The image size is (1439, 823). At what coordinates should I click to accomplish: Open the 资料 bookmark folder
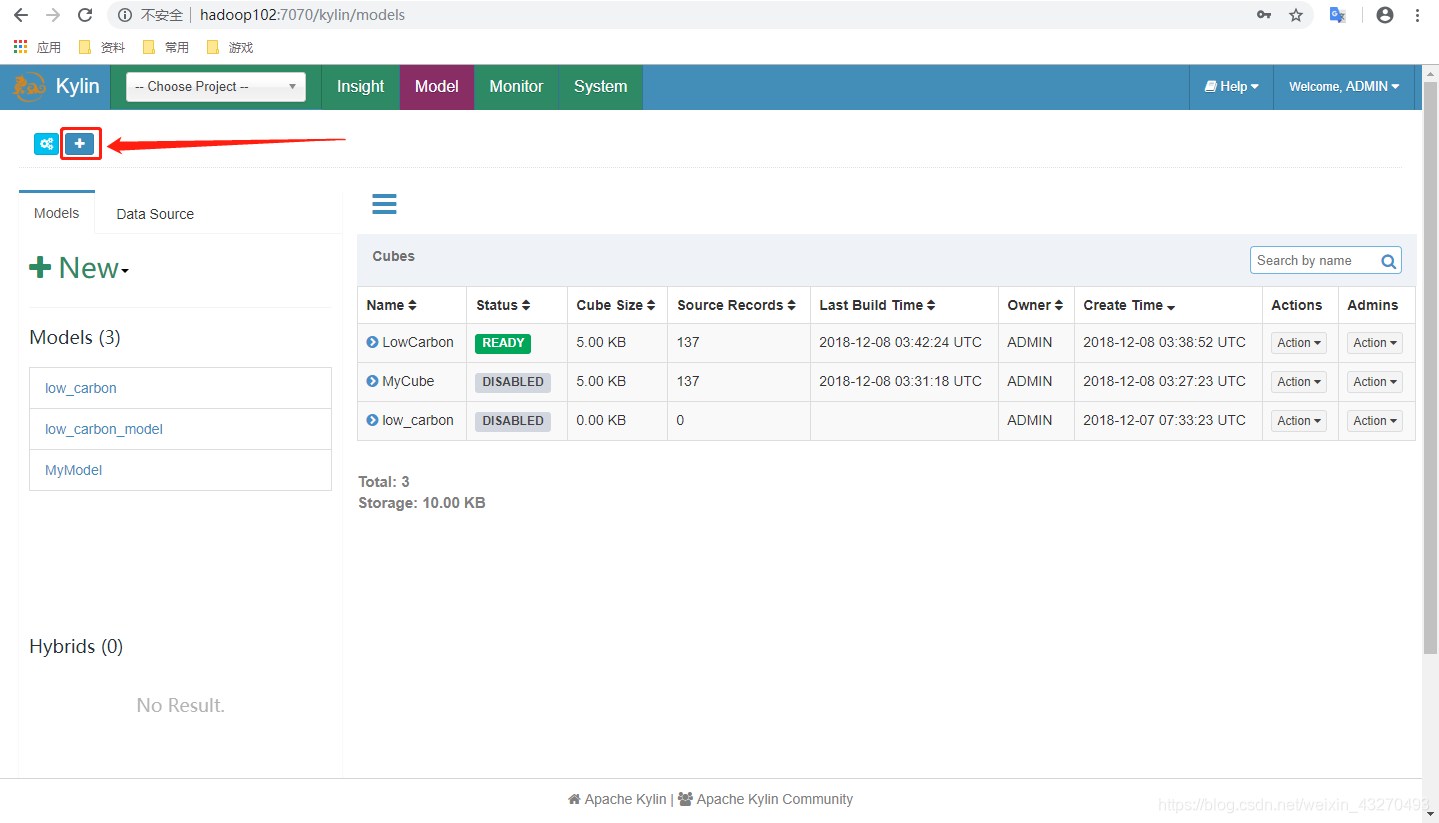102,47
